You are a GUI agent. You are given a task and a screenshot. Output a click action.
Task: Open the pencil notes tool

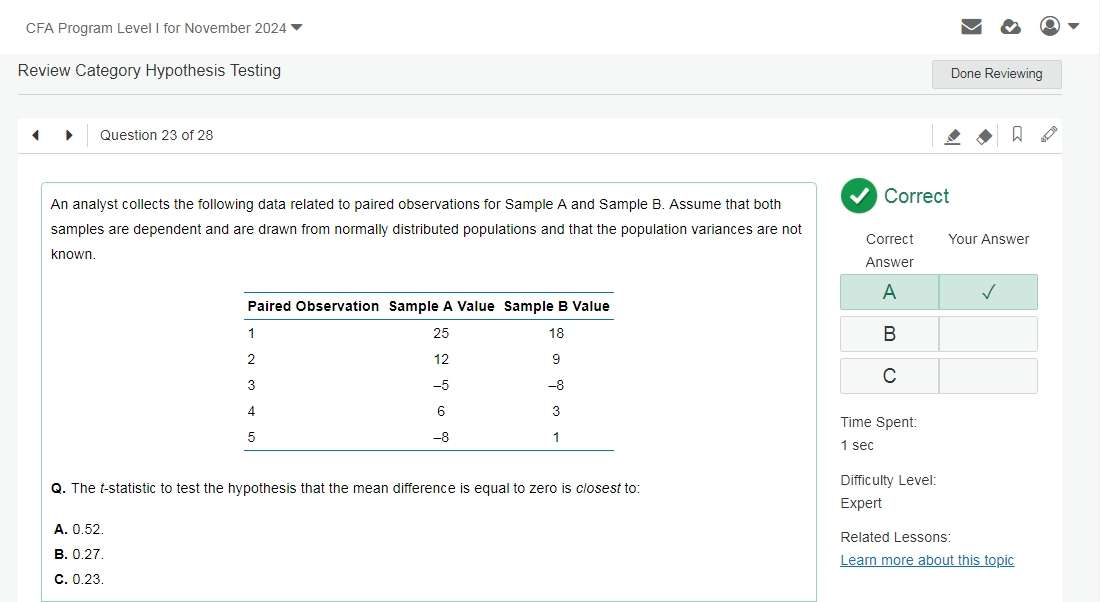[x=1048, y=135]
